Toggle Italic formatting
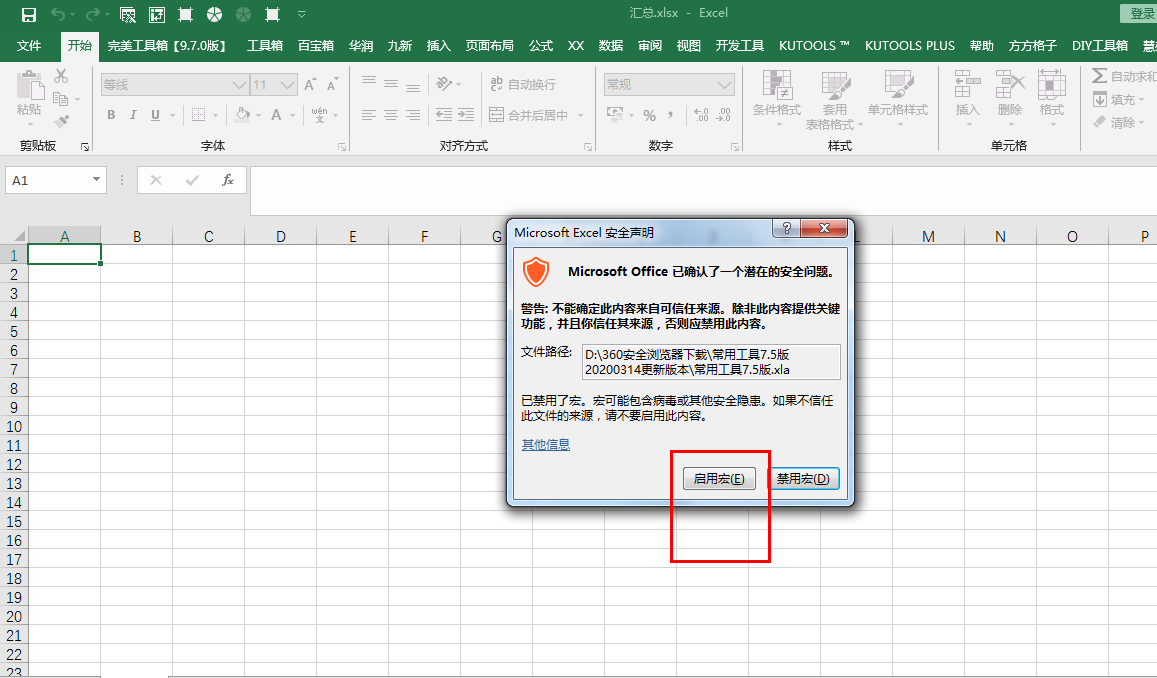Viewport: 1157px width, 678px height. tap(133, 114)
